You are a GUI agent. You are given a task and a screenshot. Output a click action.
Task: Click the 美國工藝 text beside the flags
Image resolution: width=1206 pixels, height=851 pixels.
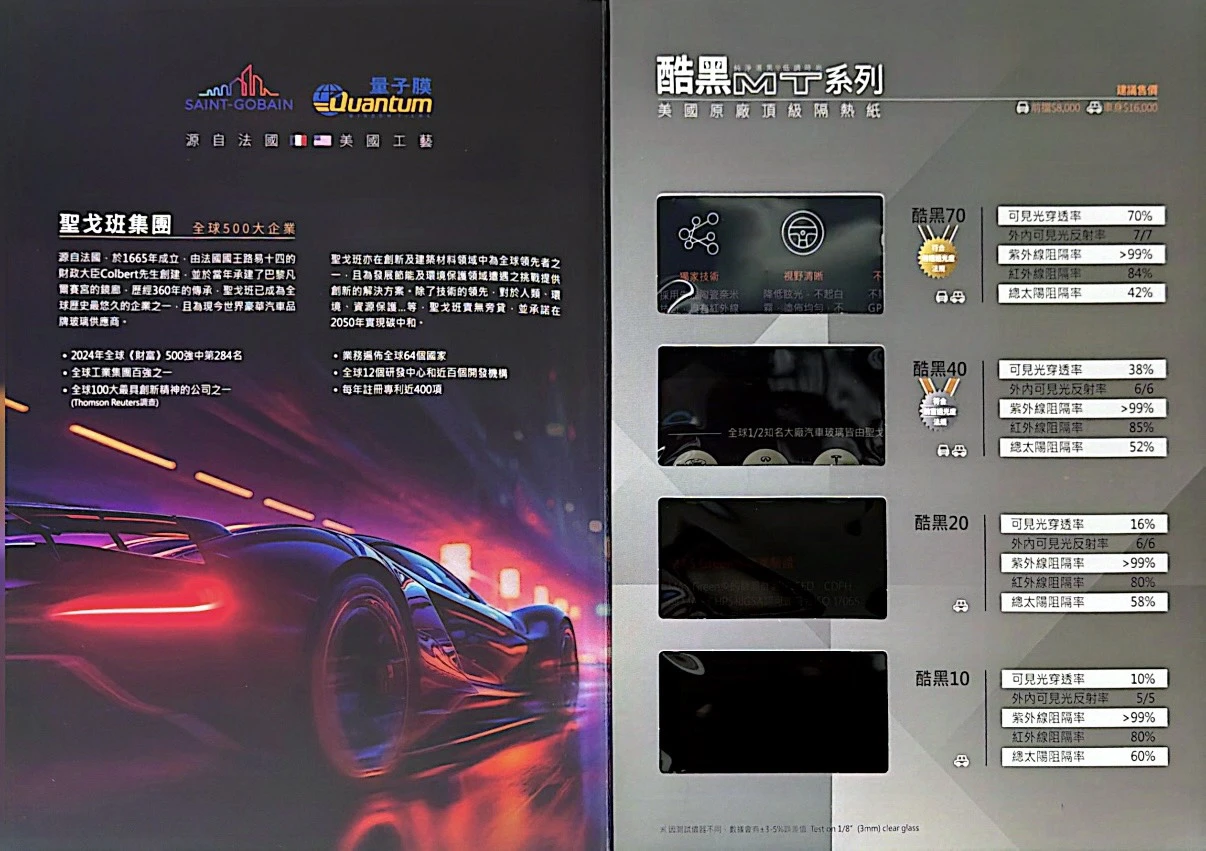[387, 141]
